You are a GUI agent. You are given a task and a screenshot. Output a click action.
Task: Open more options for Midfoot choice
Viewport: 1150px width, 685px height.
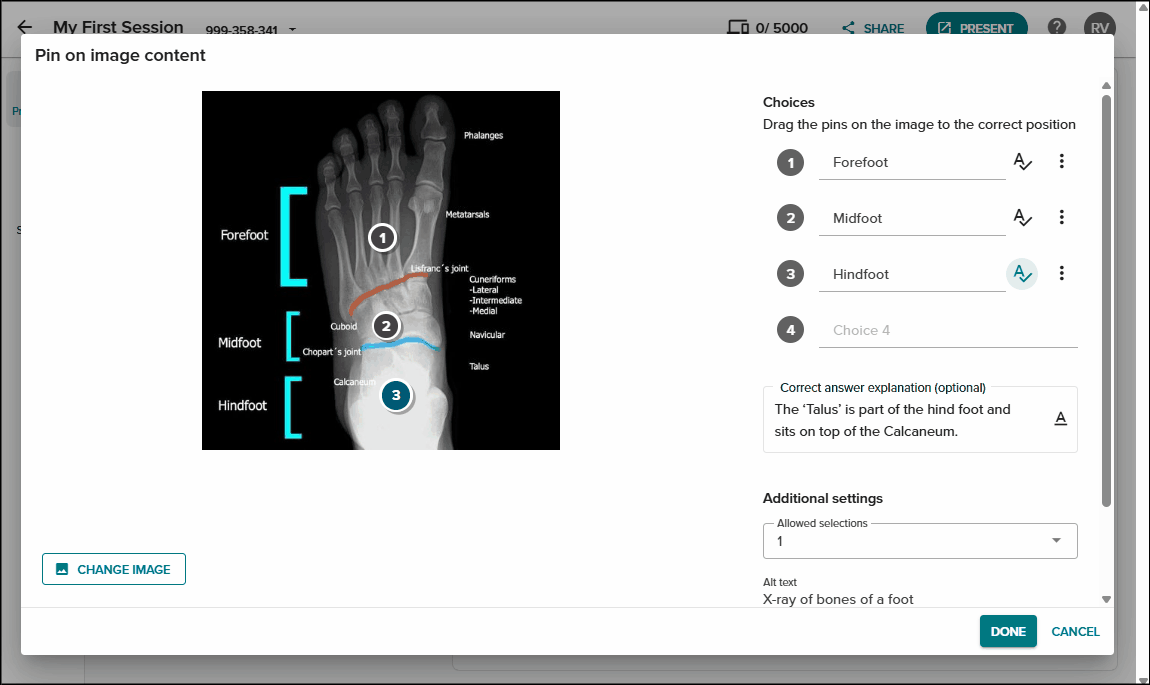[1061, 217]
